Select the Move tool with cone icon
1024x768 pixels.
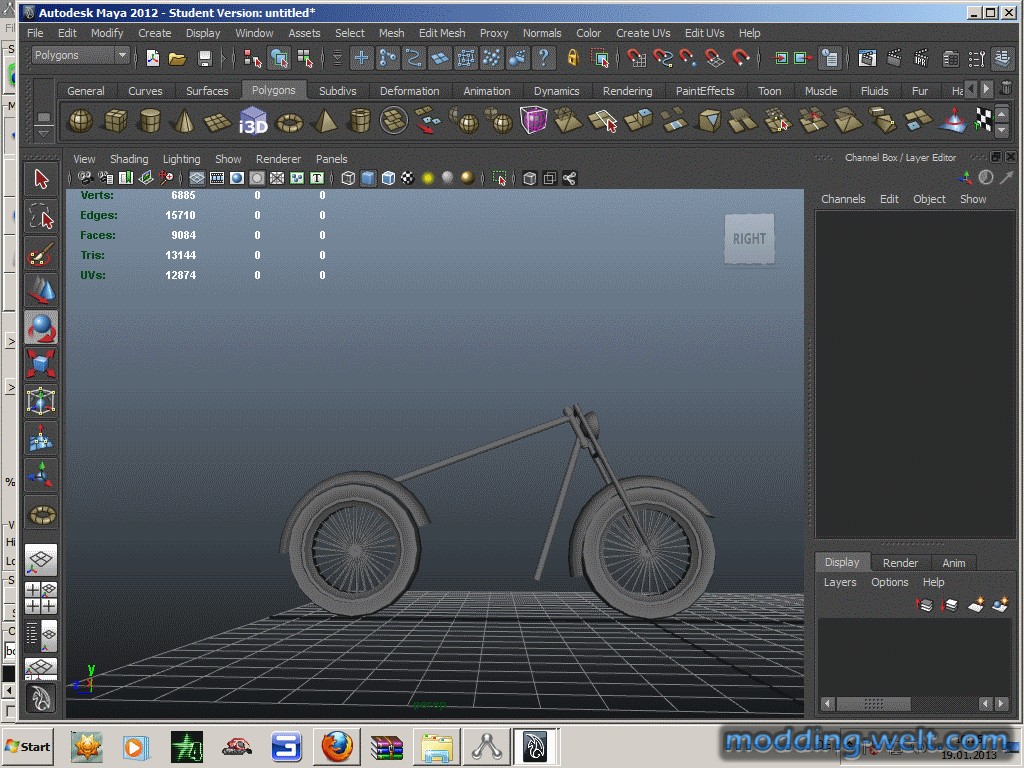point(41,290)
